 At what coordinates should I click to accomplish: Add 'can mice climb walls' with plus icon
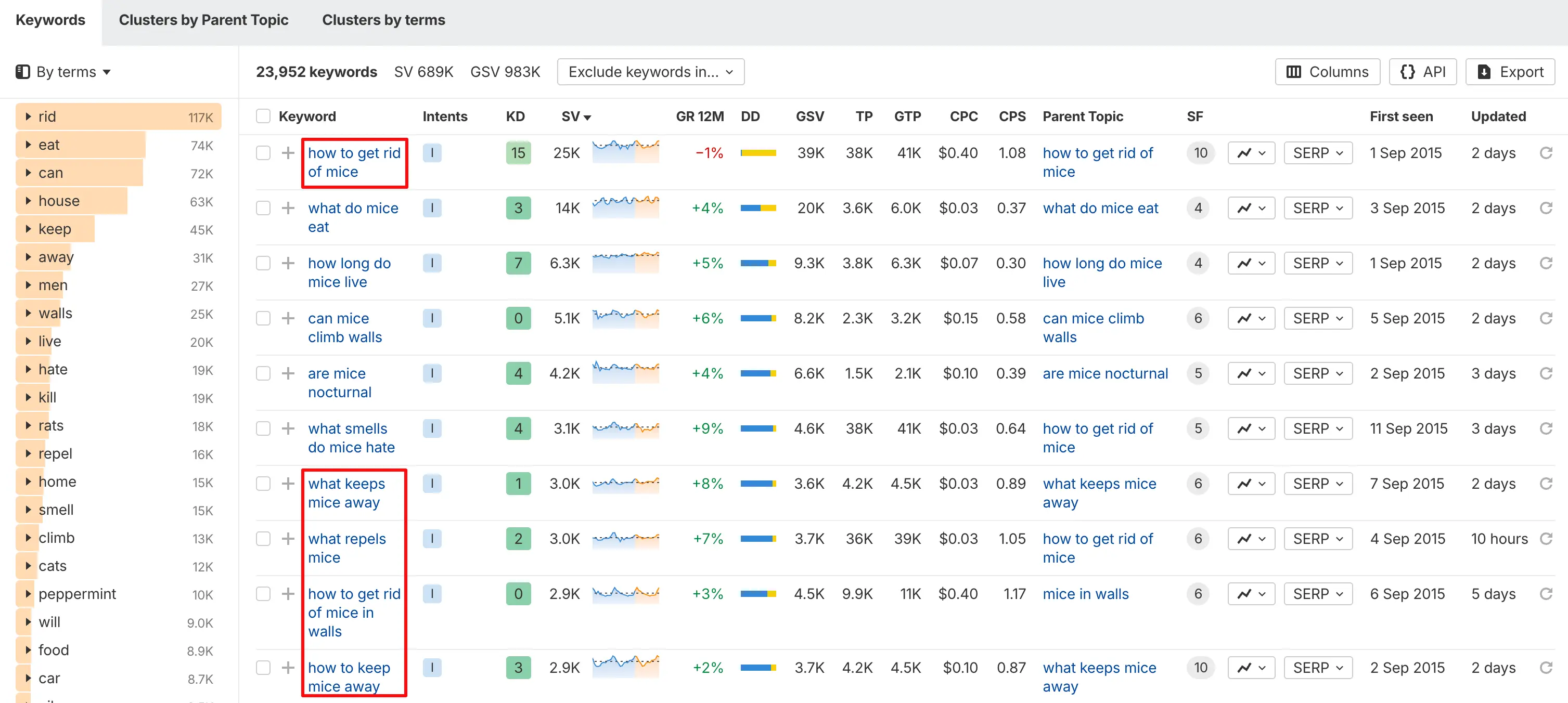pyautogui.click(x=288, y=318)
